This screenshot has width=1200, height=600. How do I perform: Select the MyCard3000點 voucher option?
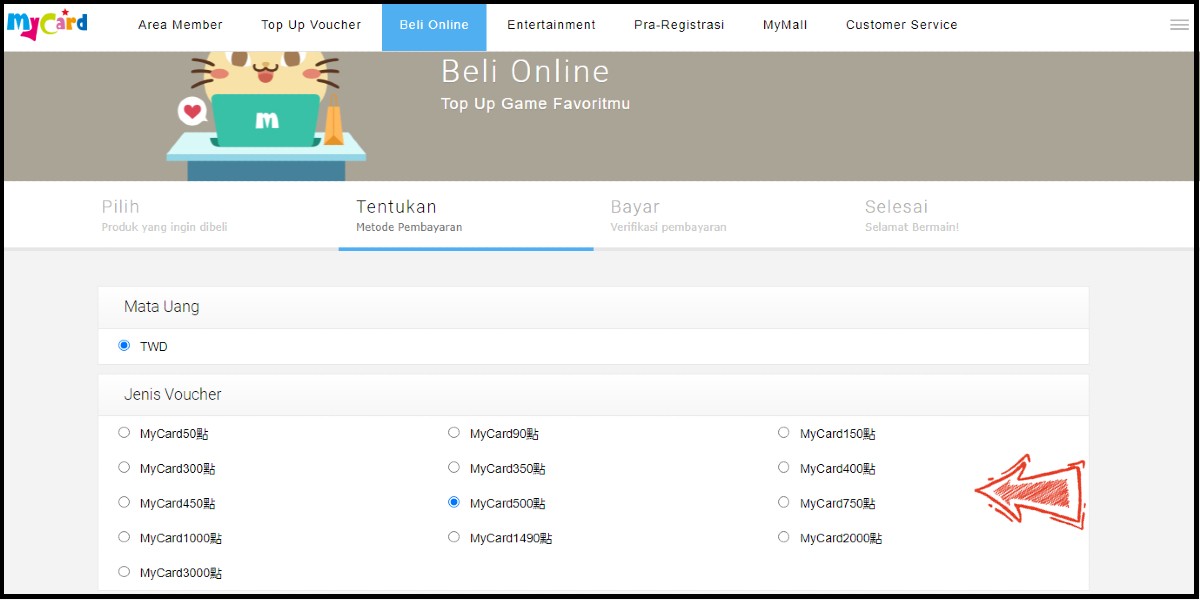[x=124, y=572]
